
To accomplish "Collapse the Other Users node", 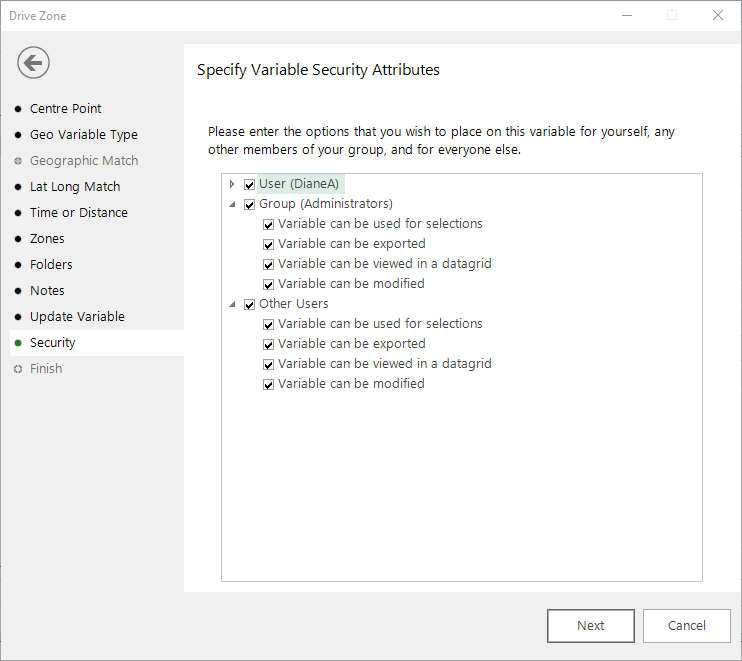I will 232,304.
